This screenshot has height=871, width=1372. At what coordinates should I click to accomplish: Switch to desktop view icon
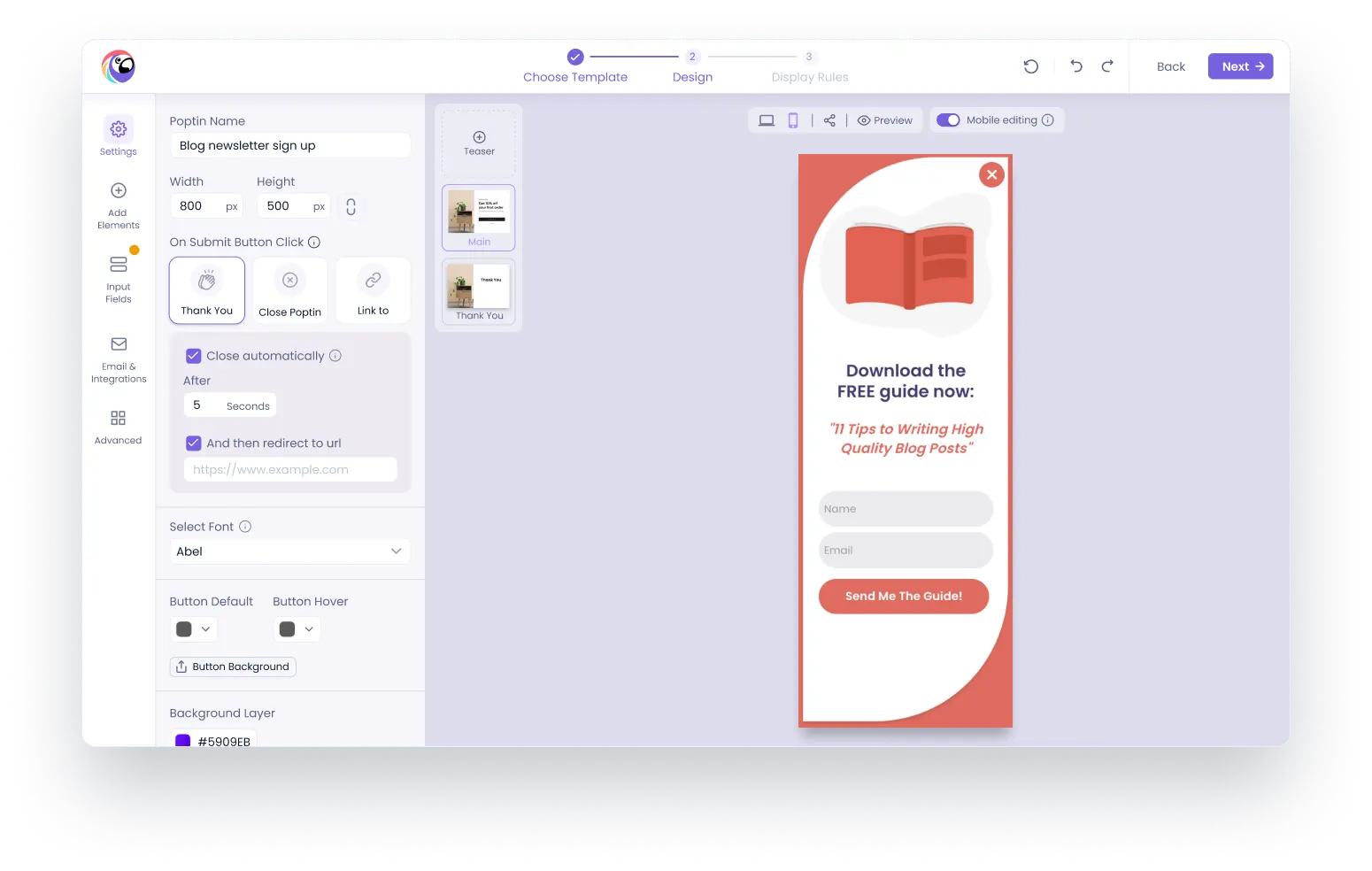pos(767,120)
